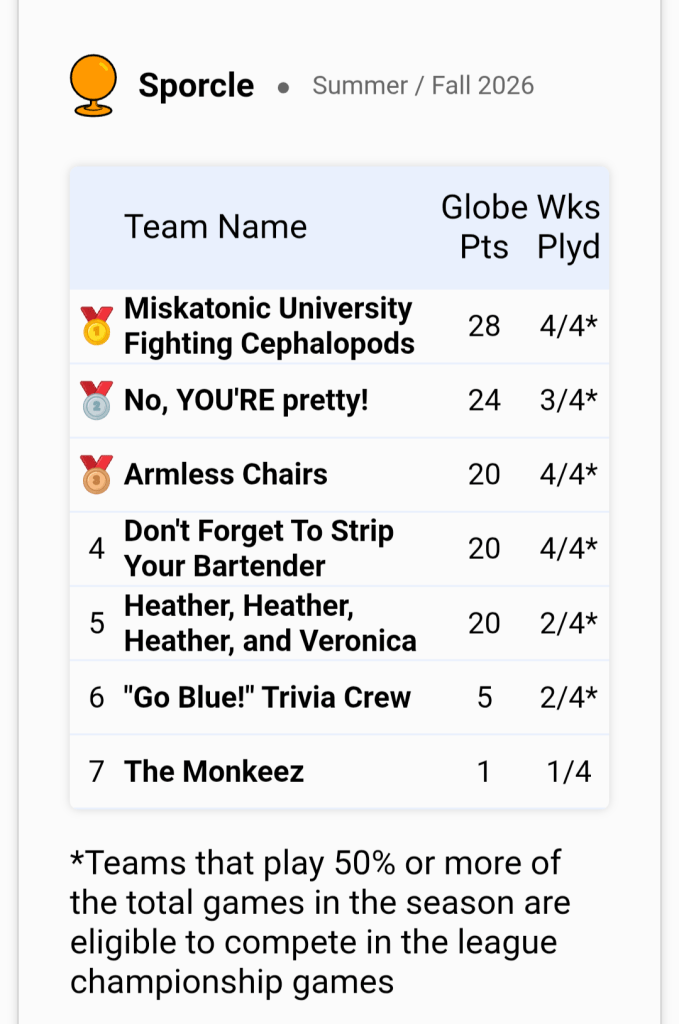Select Don't Forget To Strip Your Bartender
This screenshot has height=1024, width=679.
259,549
